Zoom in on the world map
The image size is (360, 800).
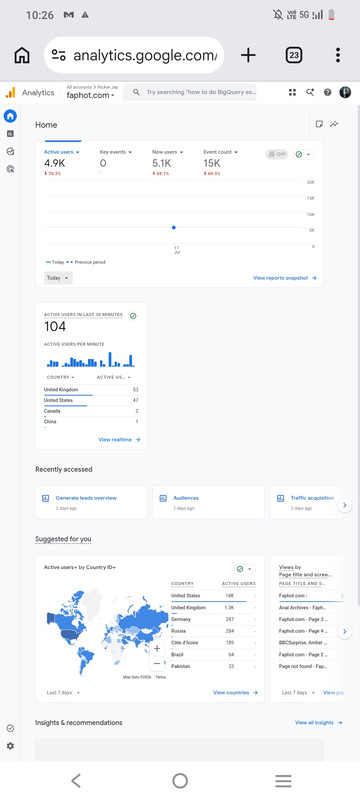point(157,648)
